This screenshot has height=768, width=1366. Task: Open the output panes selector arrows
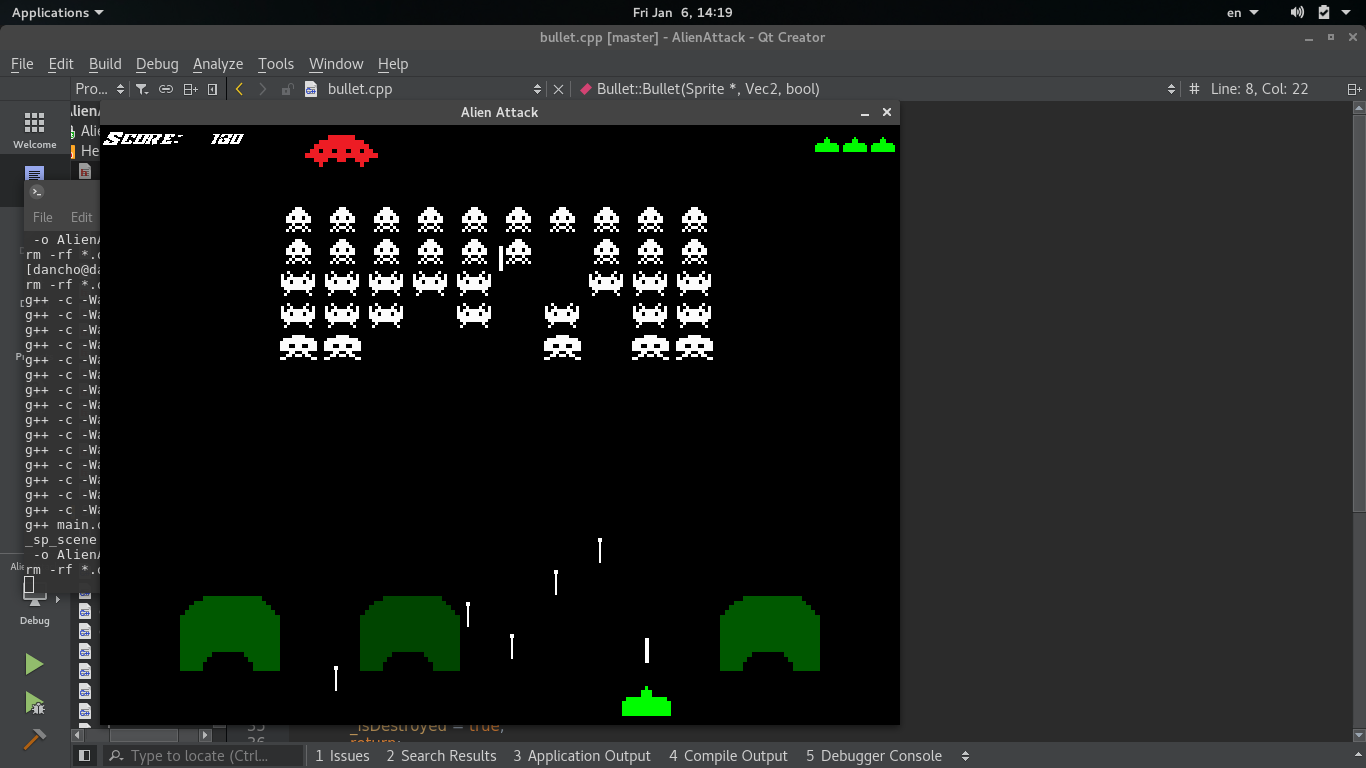(x=965, y=756)
